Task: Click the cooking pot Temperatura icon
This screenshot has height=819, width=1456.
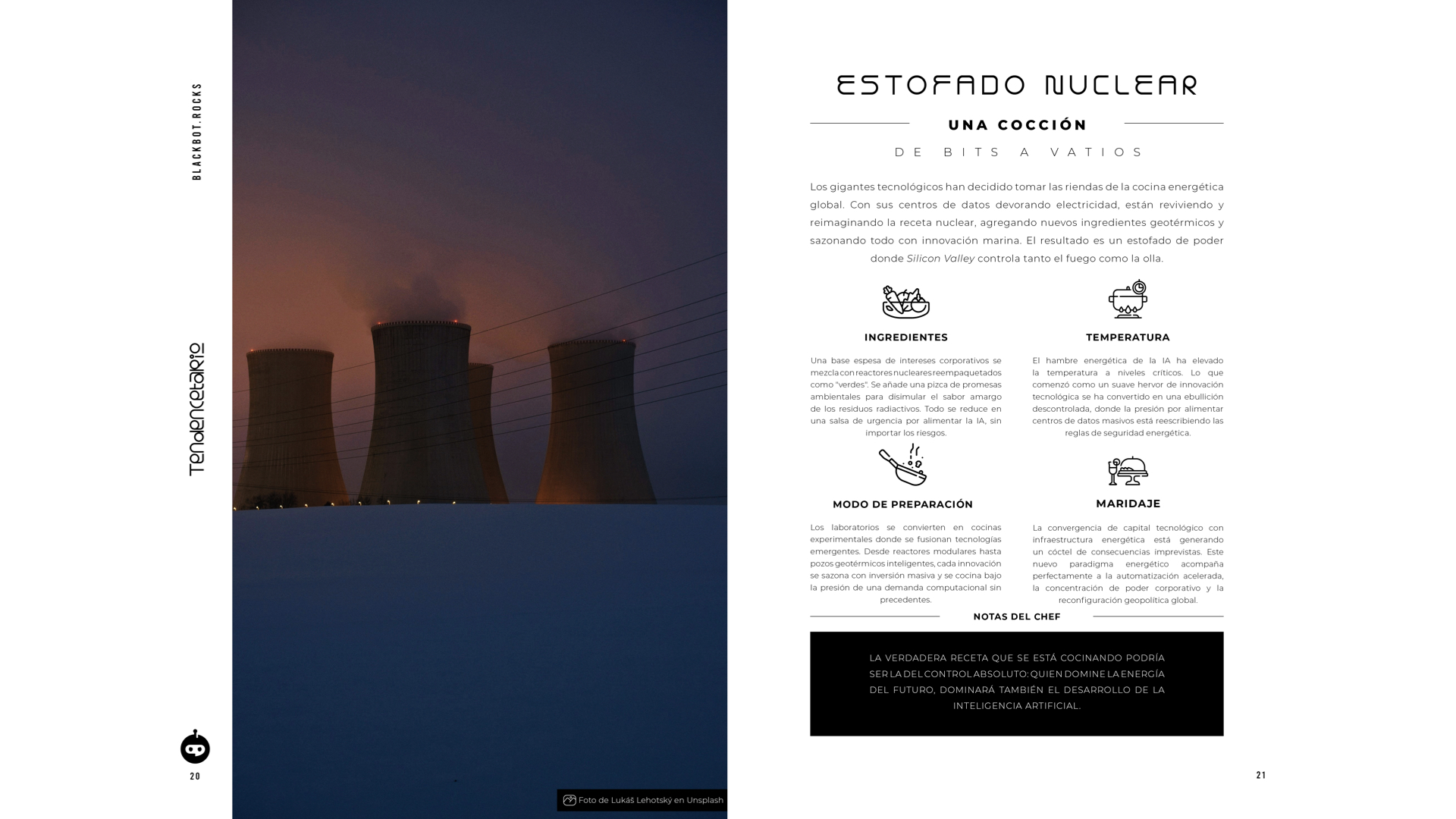Action: tap(1128, 300)
